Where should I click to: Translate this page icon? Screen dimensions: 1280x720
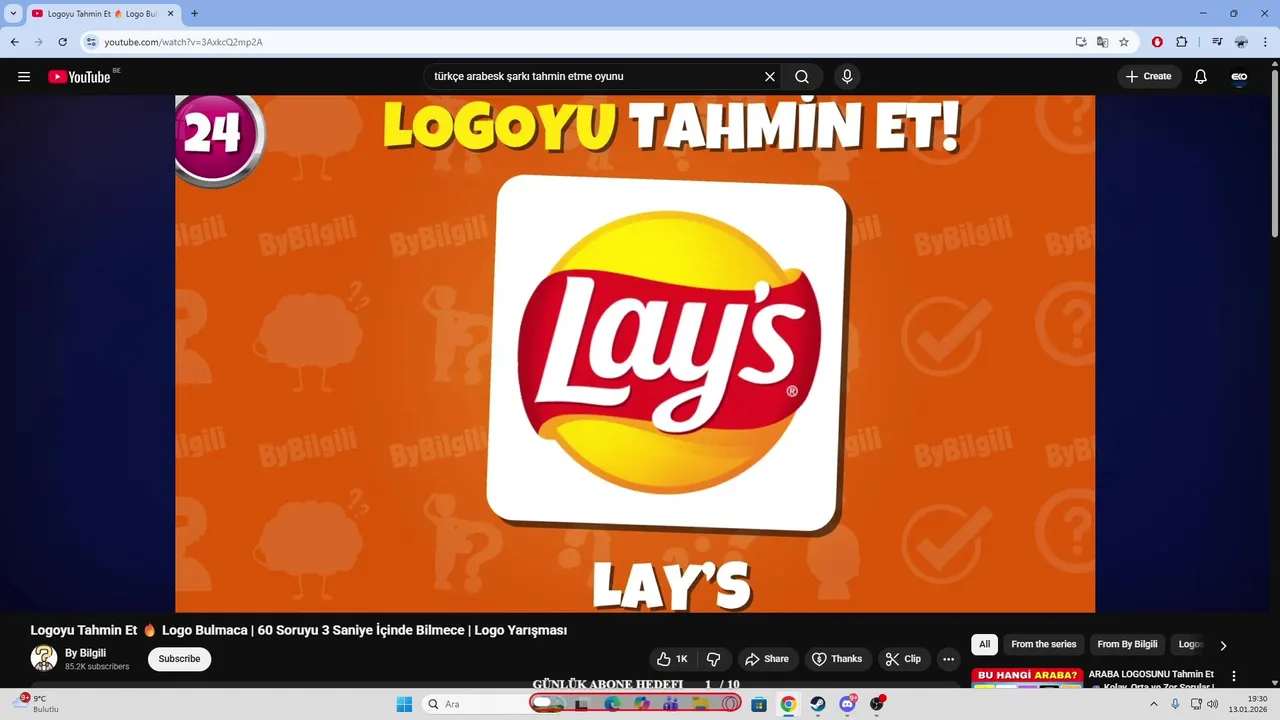click(1102, 42)
